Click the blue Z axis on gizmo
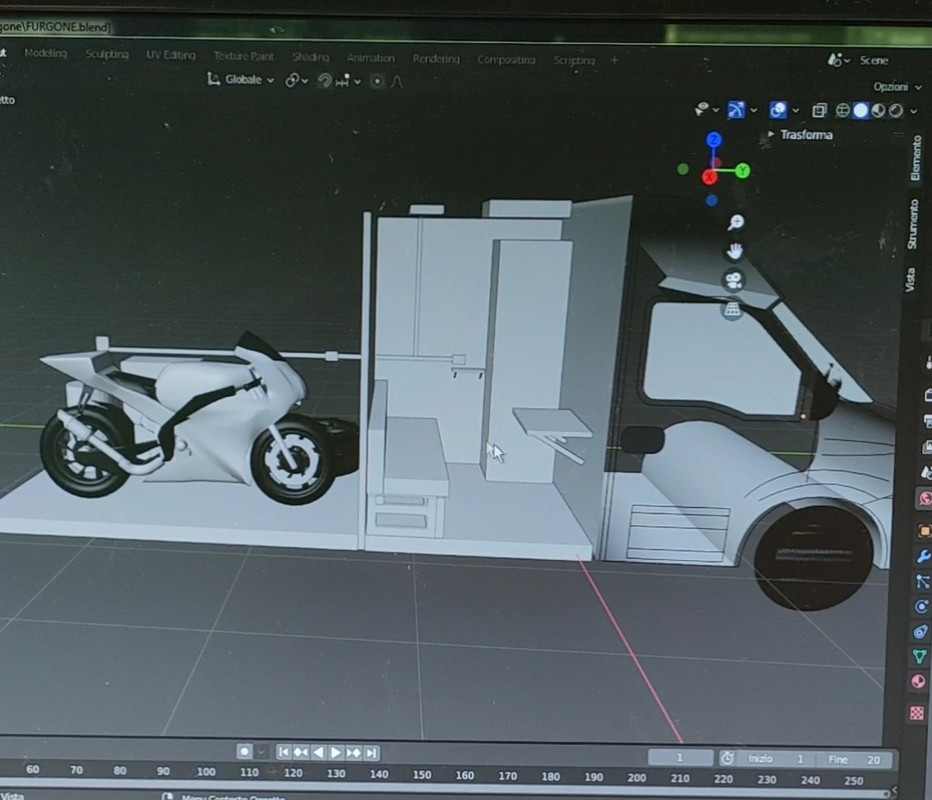The height and width of the screenshot is (800, 932). [714, 140]
